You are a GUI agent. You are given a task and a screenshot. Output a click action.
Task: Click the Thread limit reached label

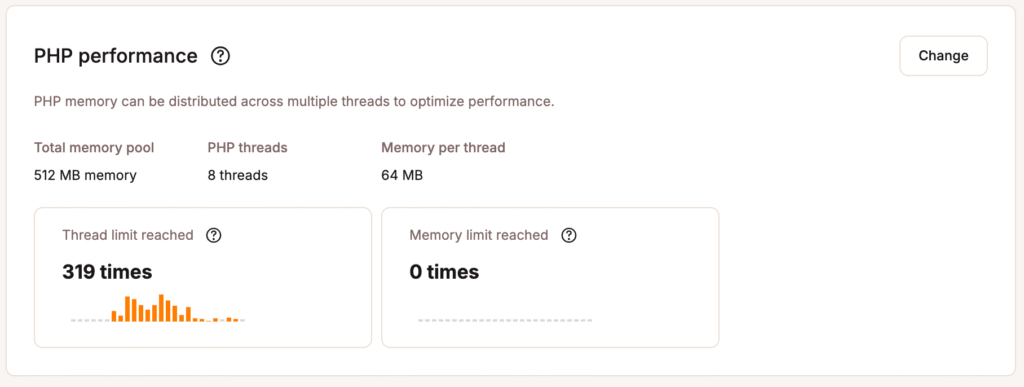[x=128, y=236]
